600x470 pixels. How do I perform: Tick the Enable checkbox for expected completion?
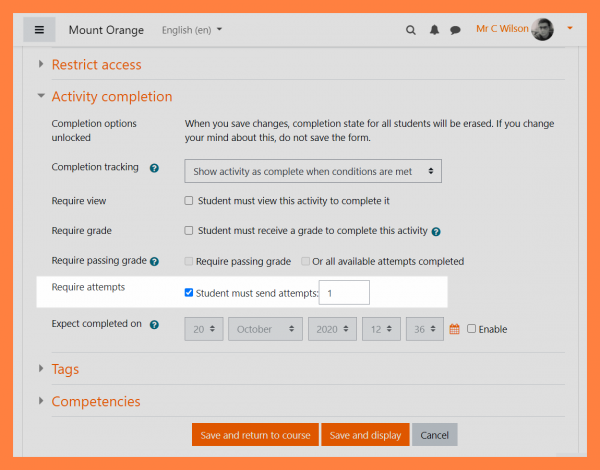(x=472, y=329)
